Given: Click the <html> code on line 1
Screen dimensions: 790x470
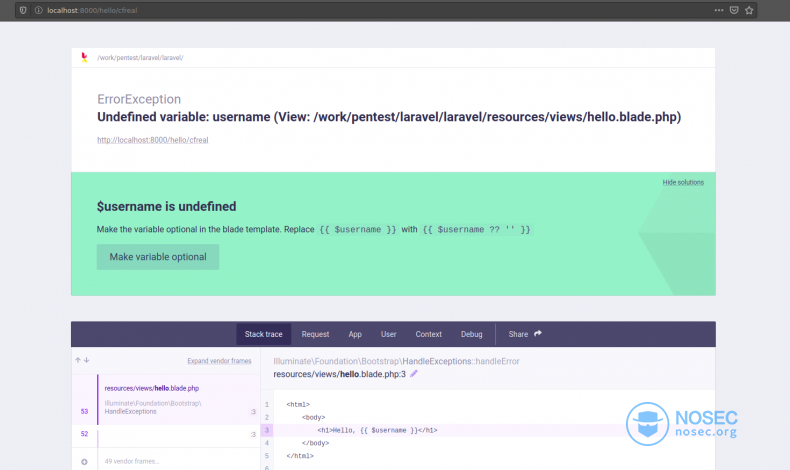Looking at the screenshot, I should 298,405.
